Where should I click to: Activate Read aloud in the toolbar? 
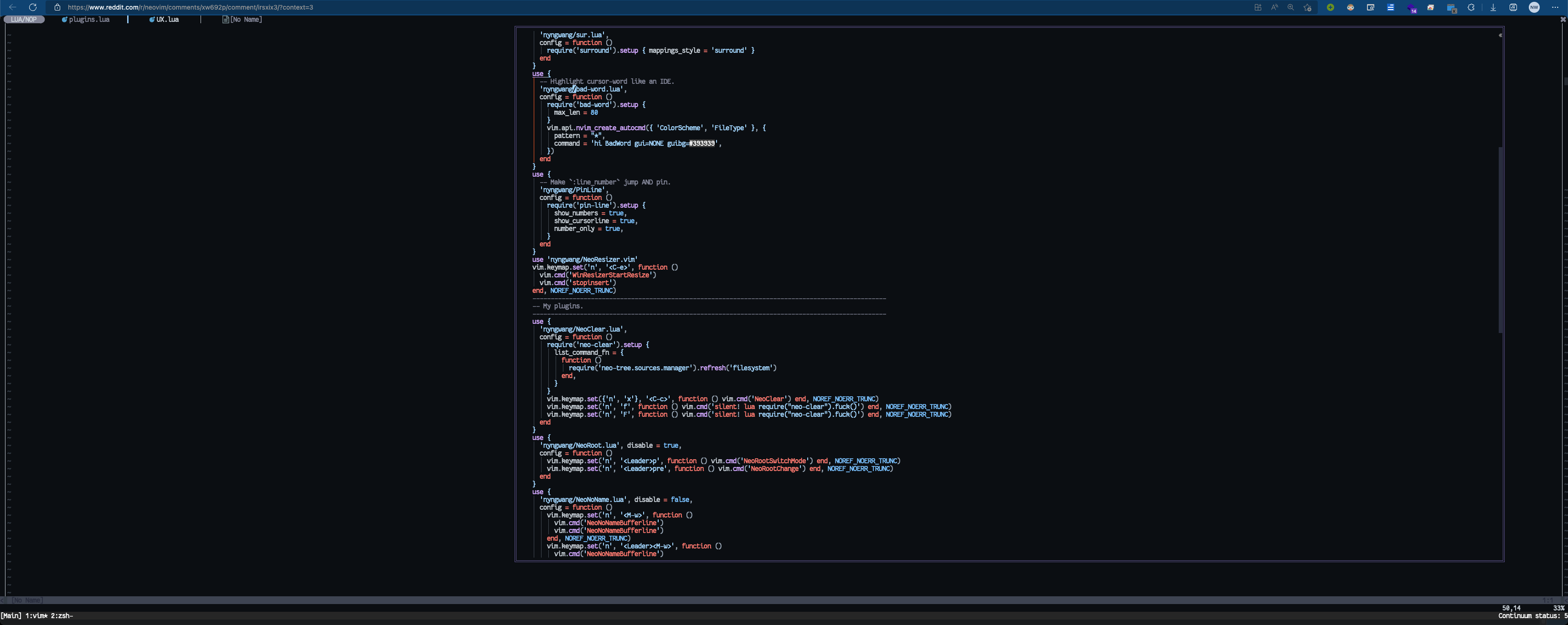pyautogui.click(x=1274, y=7)
